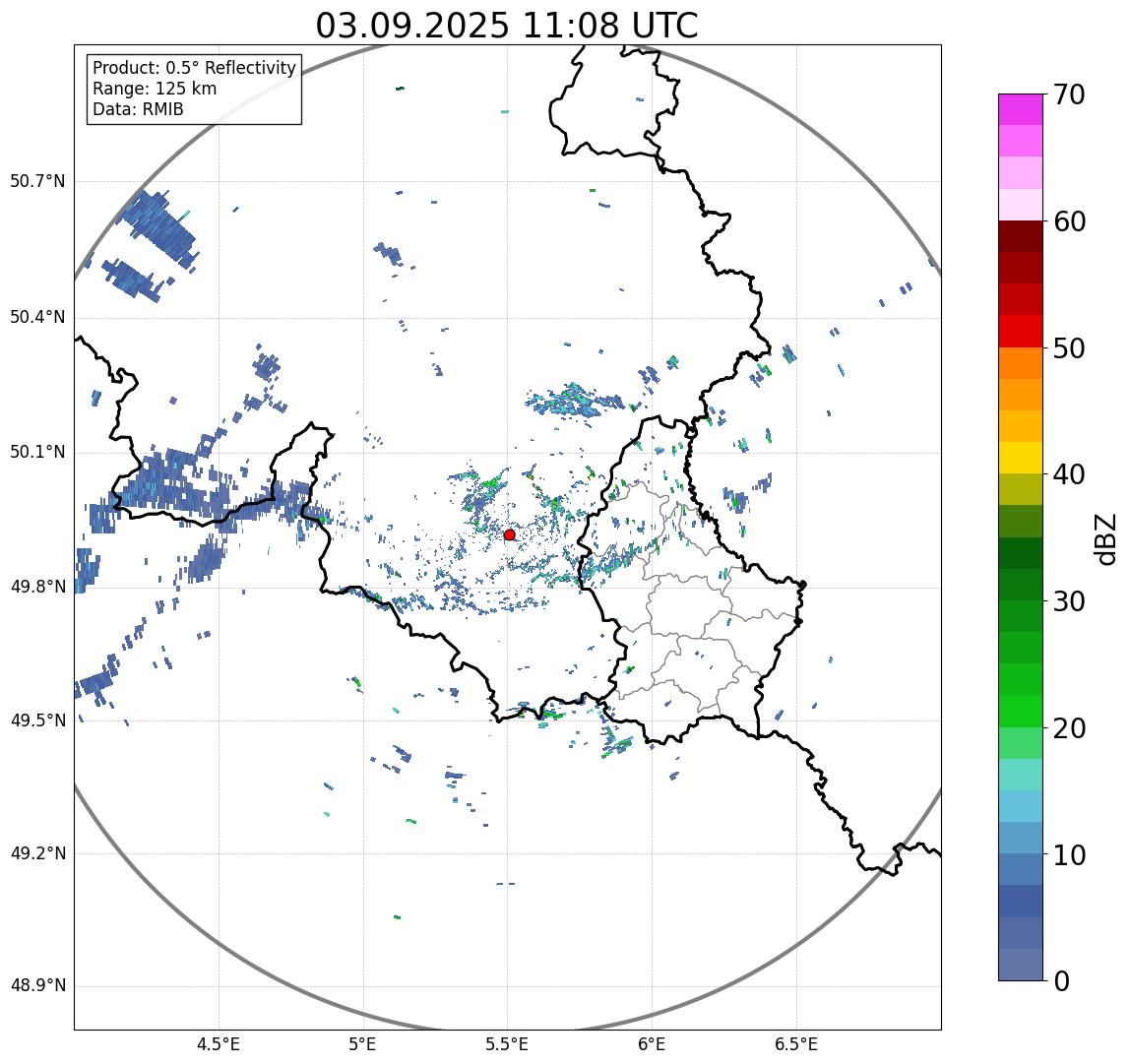Click the 5.5°E longitude label

pos(507,1044)
